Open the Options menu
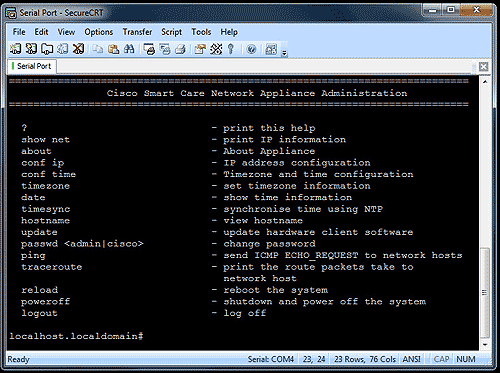The image size is (500, 373). click(99, 32)
